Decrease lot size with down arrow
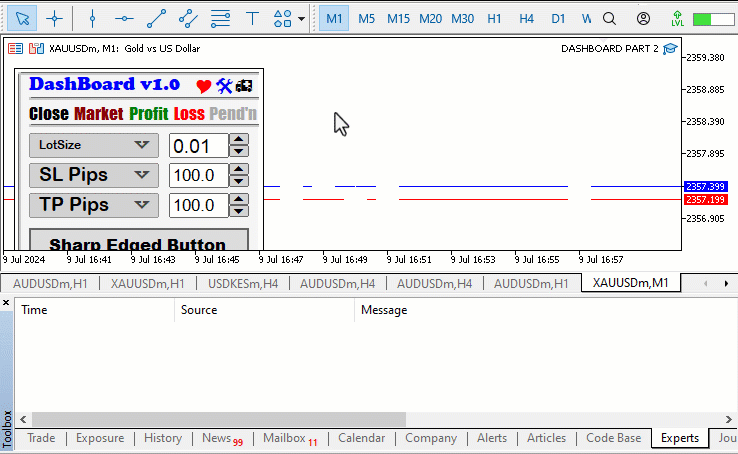Screen dimensions: 738x454 click(x=239, y=151)
